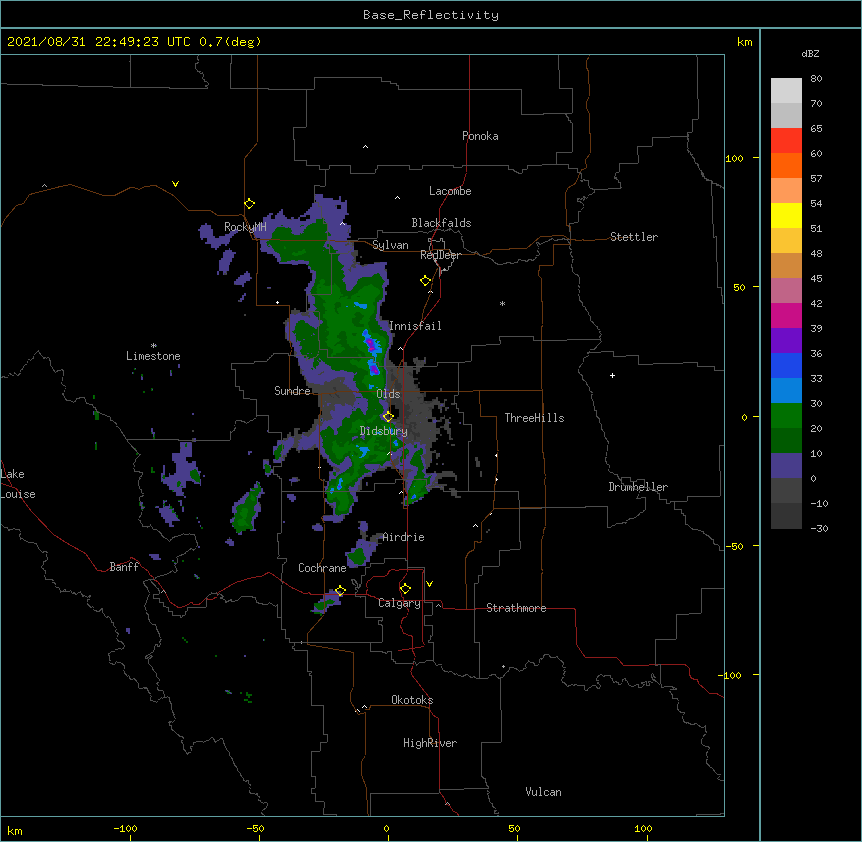Click the white cross marker east of ThreeHills
Screen dimensions: 862x842
612,375
